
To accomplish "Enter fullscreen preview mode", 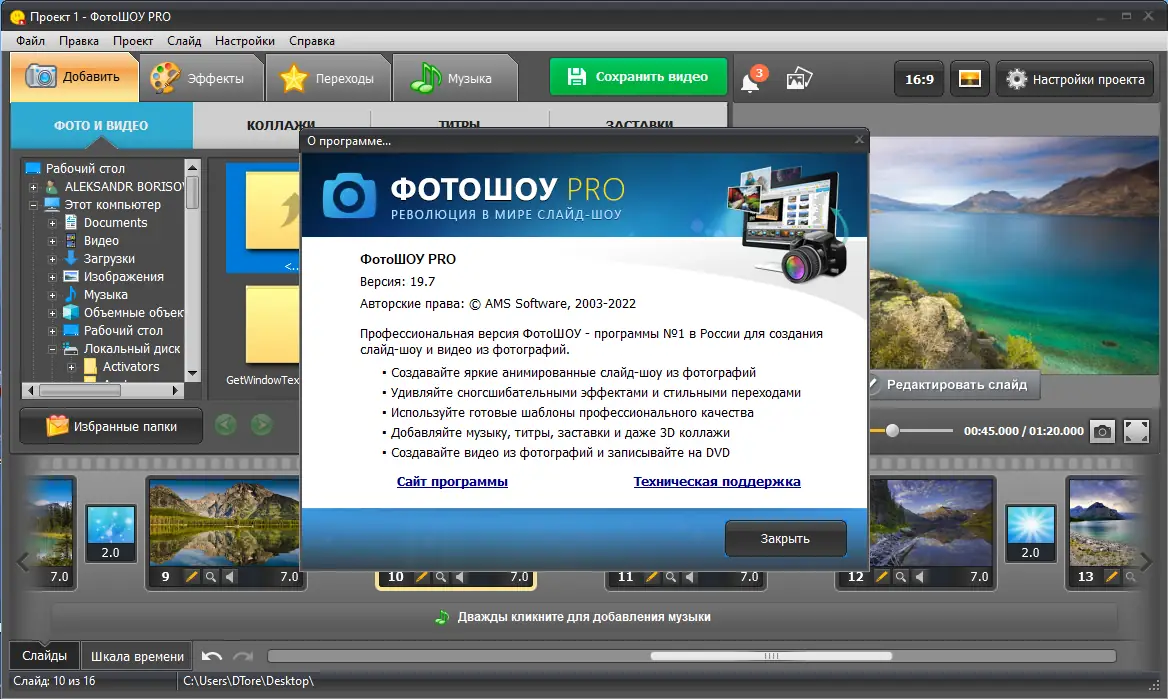I will (1136, 431).
